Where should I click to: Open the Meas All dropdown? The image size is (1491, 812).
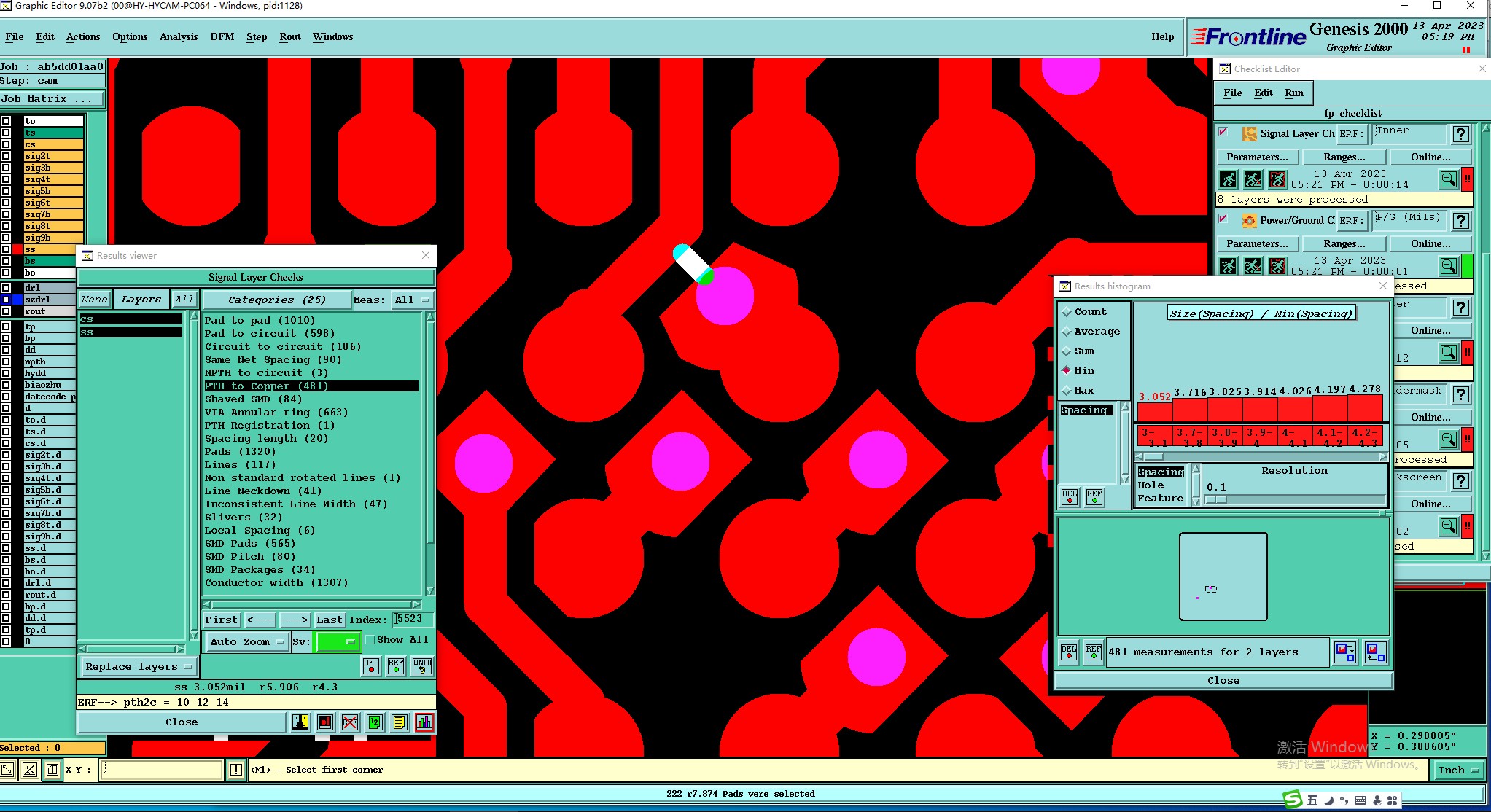click(x=412, y=300)
